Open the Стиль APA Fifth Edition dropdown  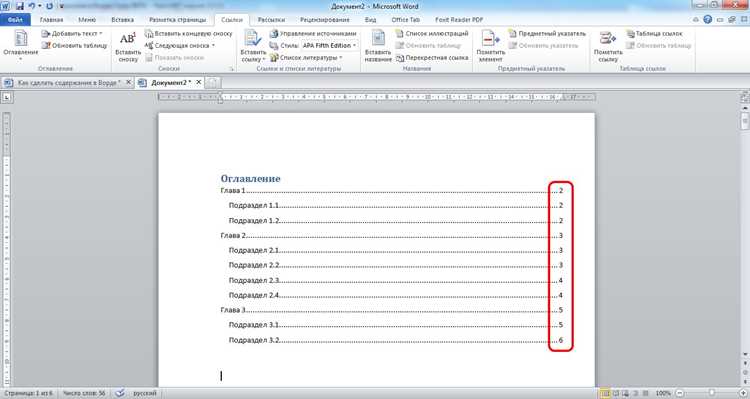[330, 45]
